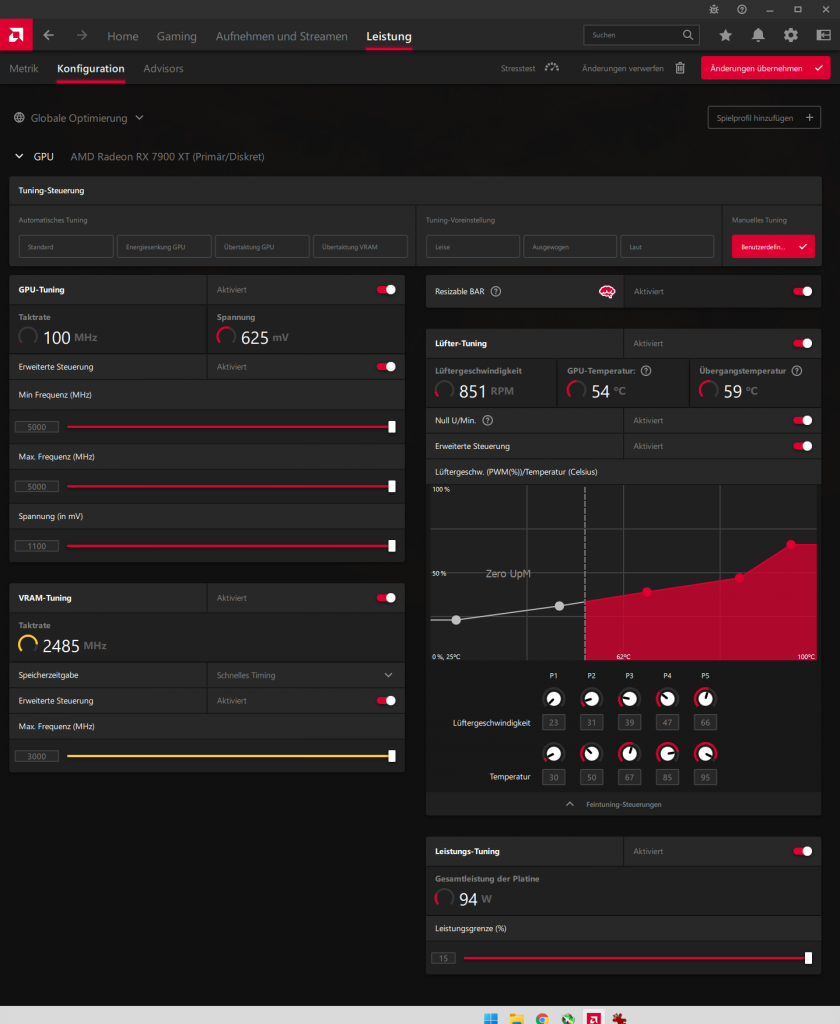Image resolution: width=840 pixels, height=1024 pixels.
Task: Toggle VRAM Erweiterte Steuerung switch
Action: tap(386, 701)
